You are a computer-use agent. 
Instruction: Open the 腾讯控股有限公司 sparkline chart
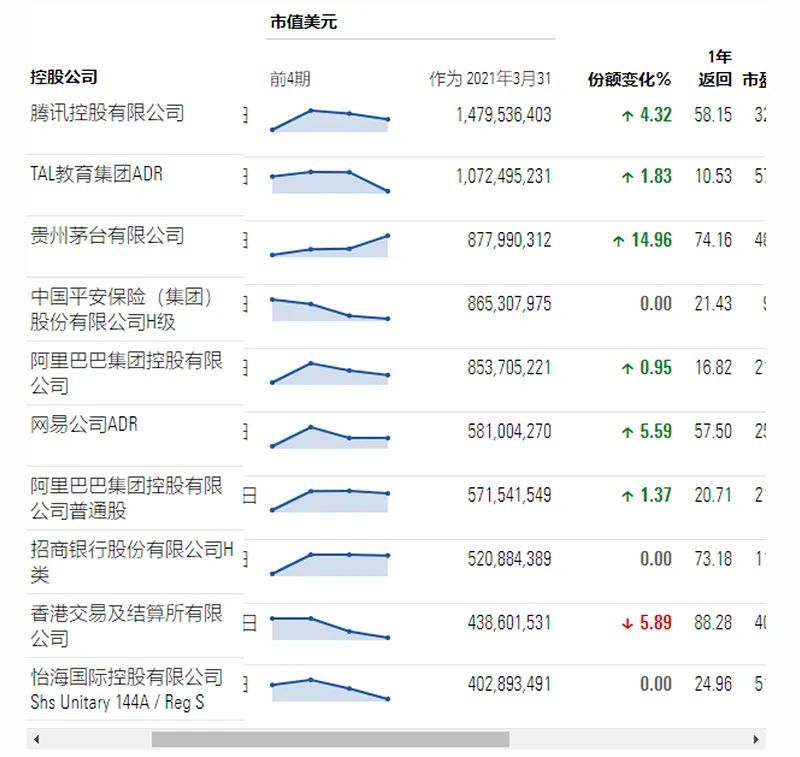[330, 120]
